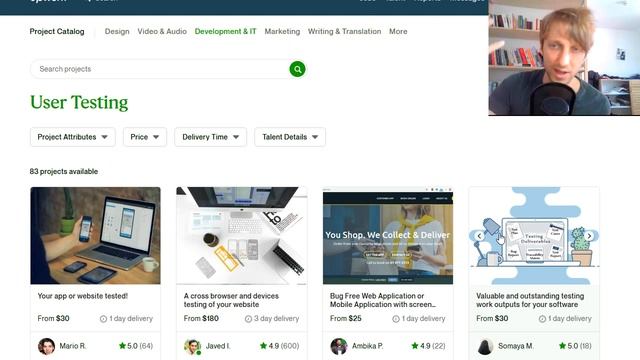Click the User Testing heading
The height and width of the screenshot is (360, 640).
click(79, 102)
